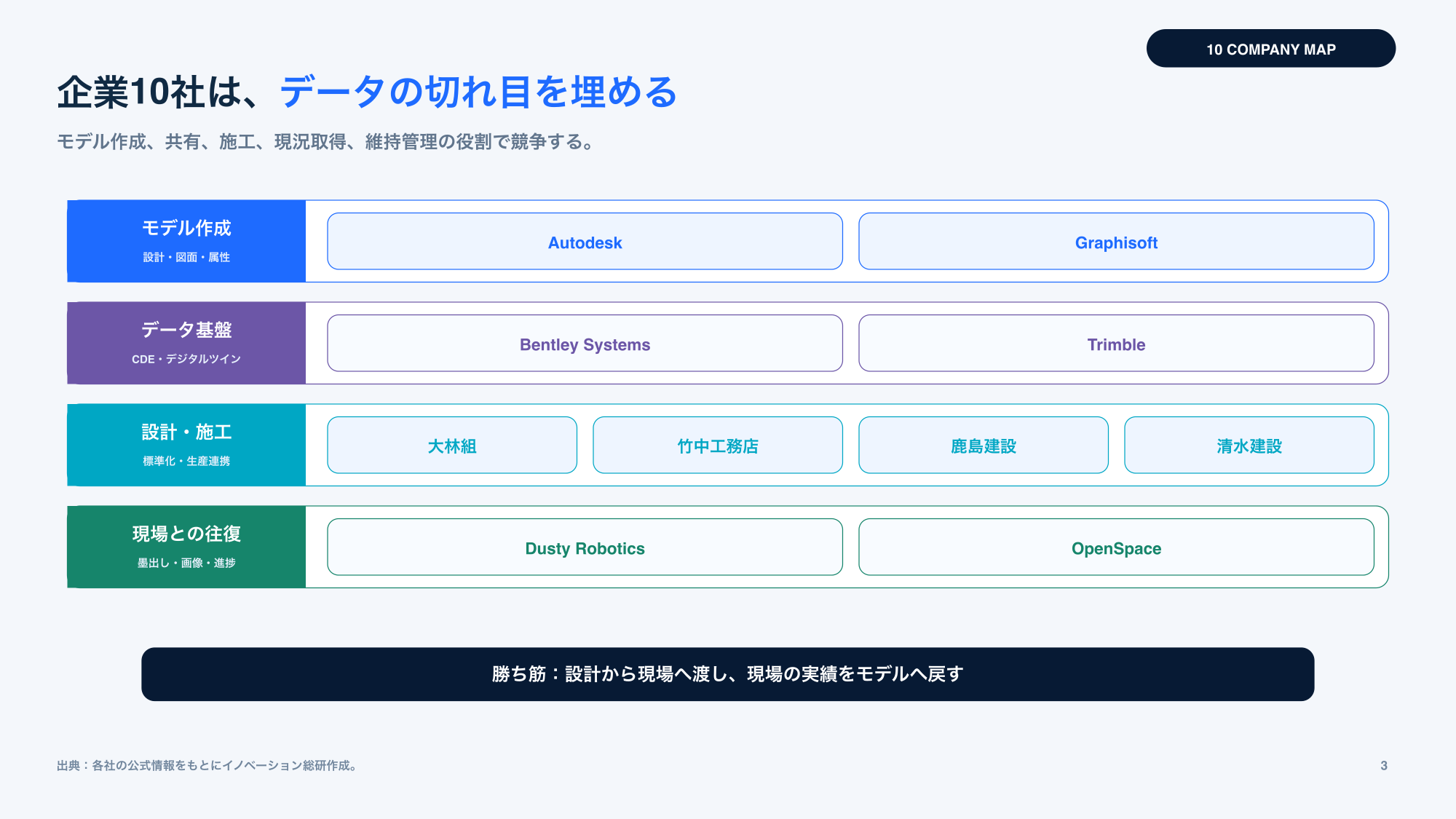Click the 竹中工務店 company card
The width and height of the screenshot is (1456, 819).
tap(718, 445)
